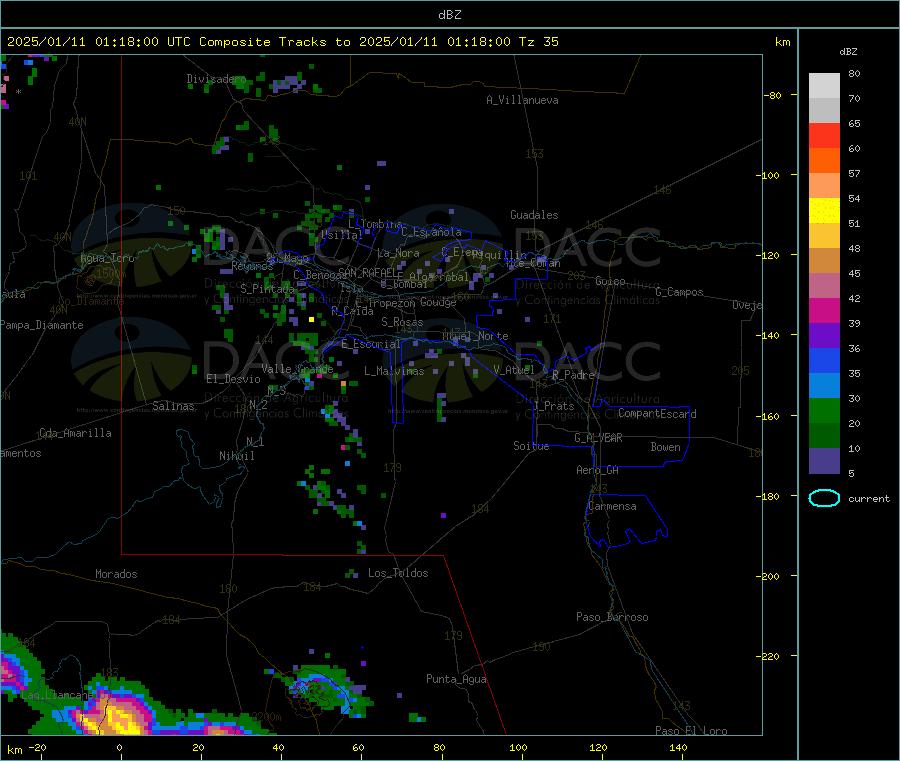Click the G_ALVEAR place label

(x=598, y=438)
